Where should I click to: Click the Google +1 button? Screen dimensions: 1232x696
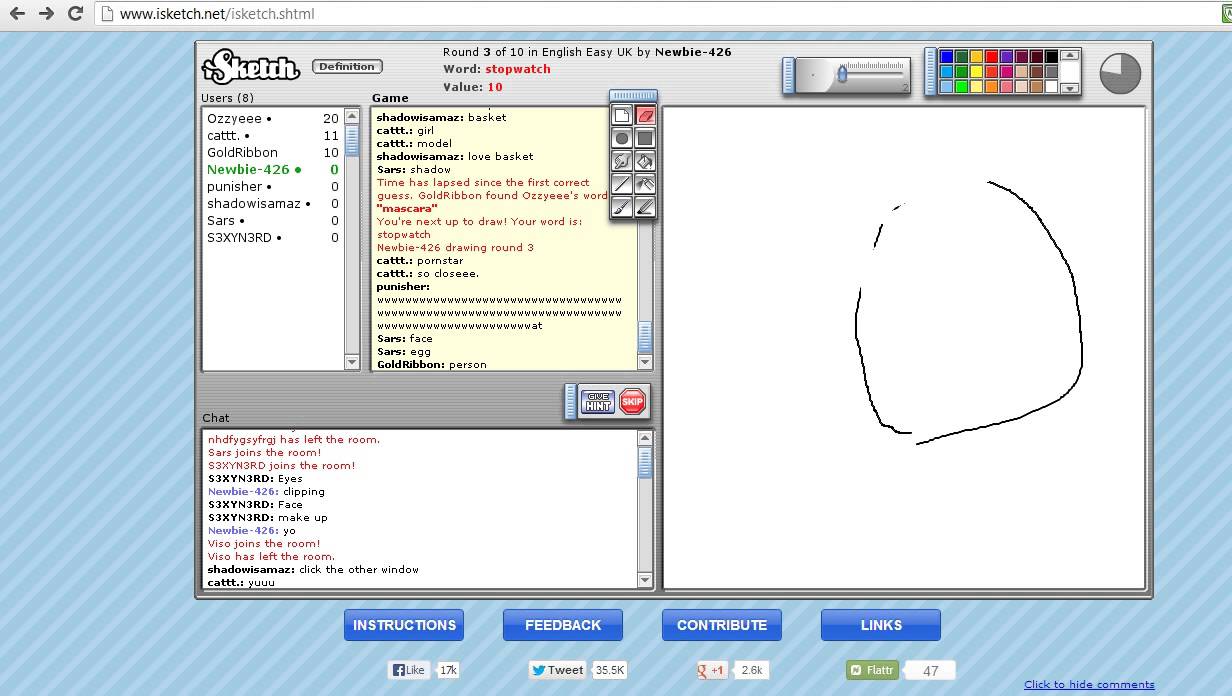712,670
